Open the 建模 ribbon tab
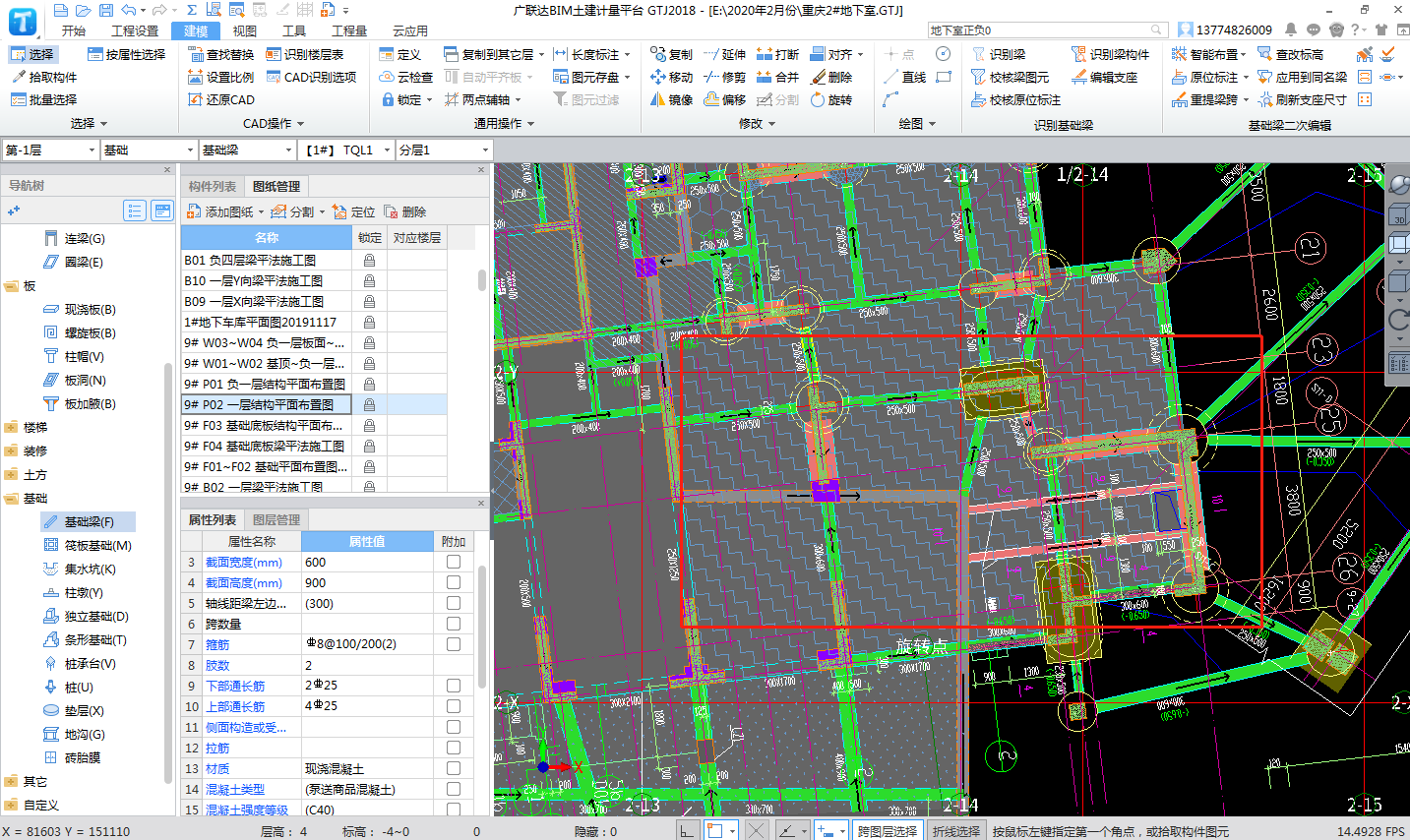 [x=196, y=30]
